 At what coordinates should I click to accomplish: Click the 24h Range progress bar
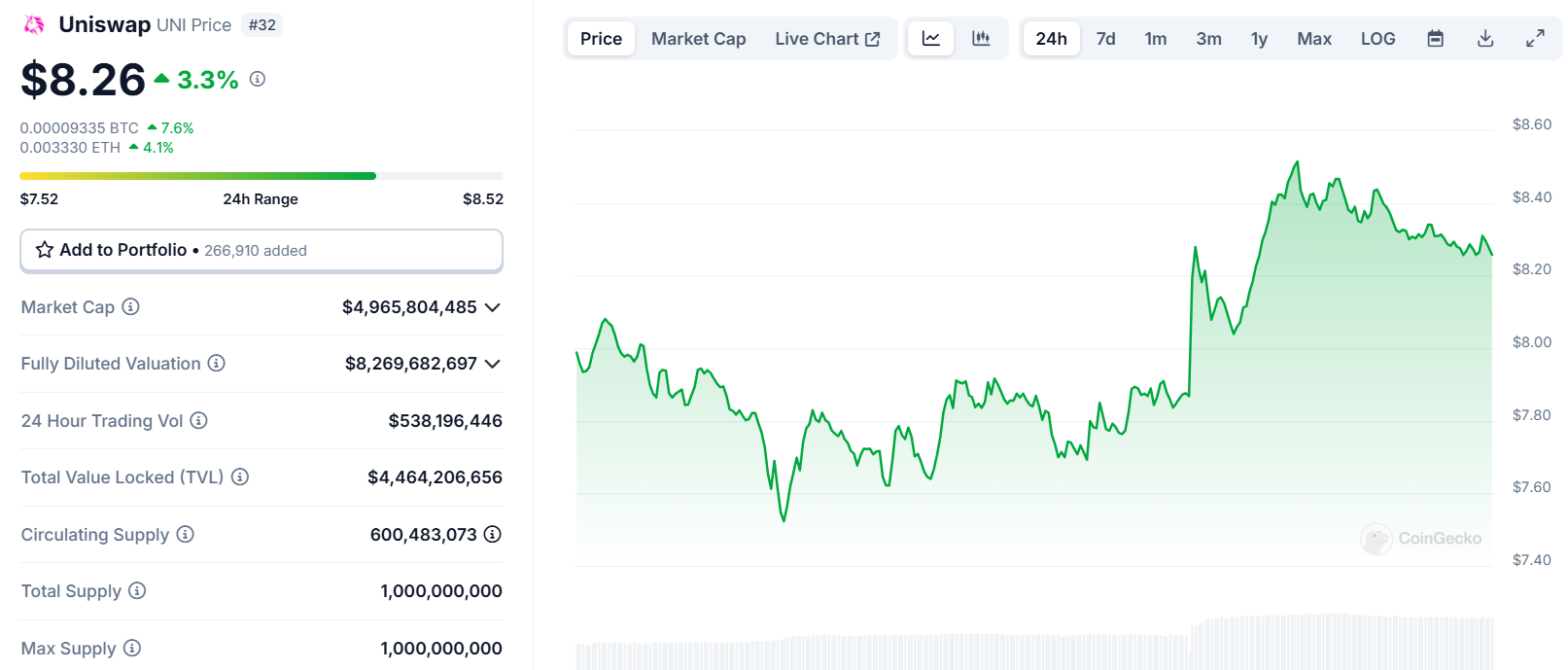261,176
